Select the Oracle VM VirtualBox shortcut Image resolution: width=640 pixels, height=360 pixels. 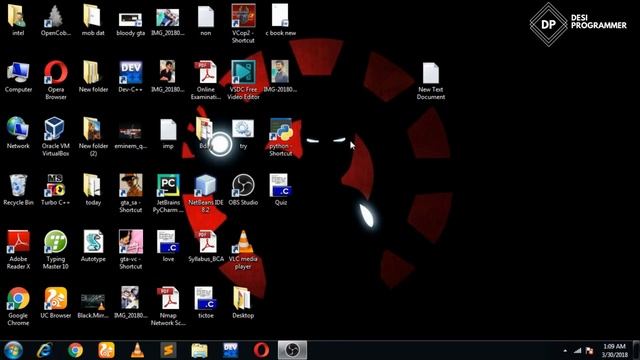tap(55, 129)
